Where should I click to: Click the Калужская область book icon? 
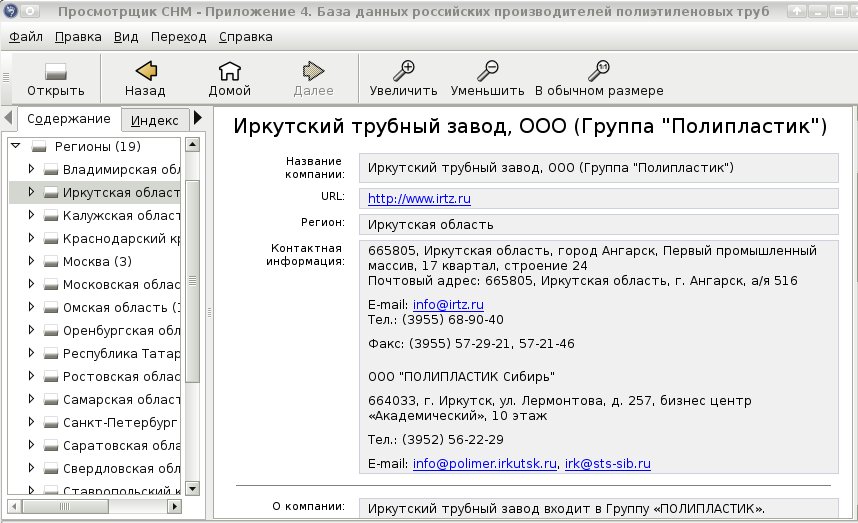pyautogui.click(x=51, y=216)
